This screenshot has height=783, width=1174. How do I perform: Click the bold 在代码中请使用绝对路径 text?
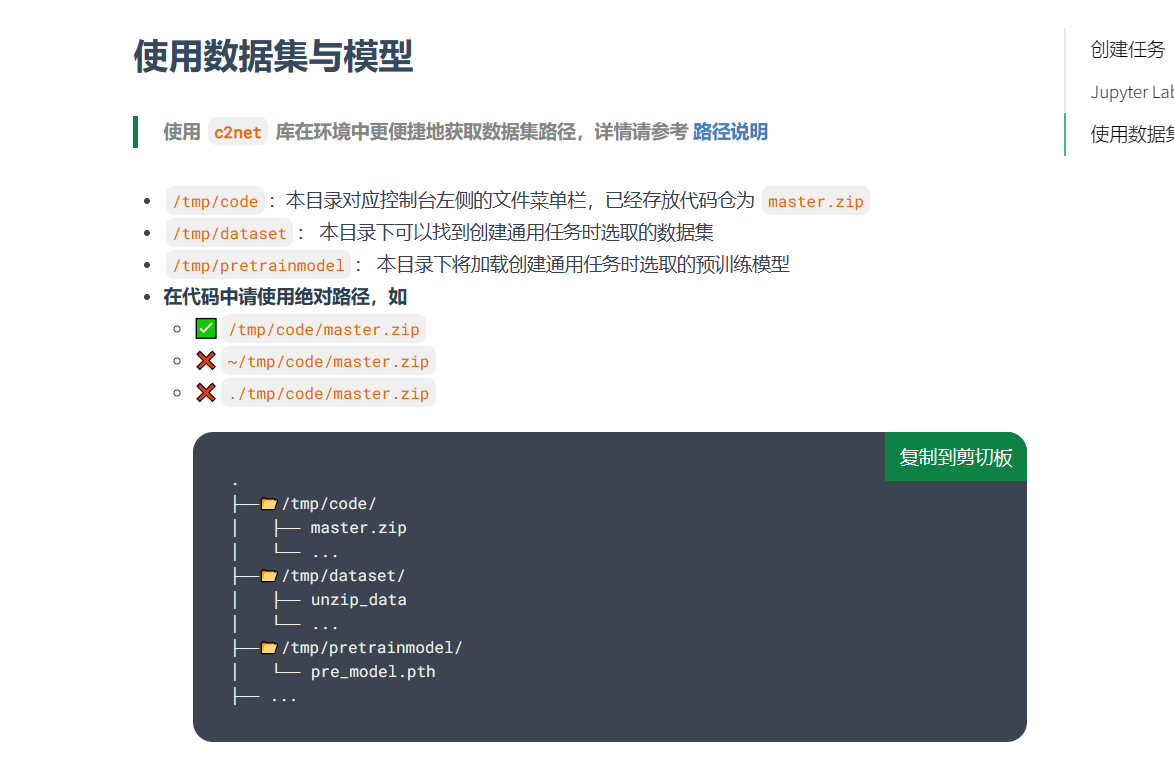[267, 297]
